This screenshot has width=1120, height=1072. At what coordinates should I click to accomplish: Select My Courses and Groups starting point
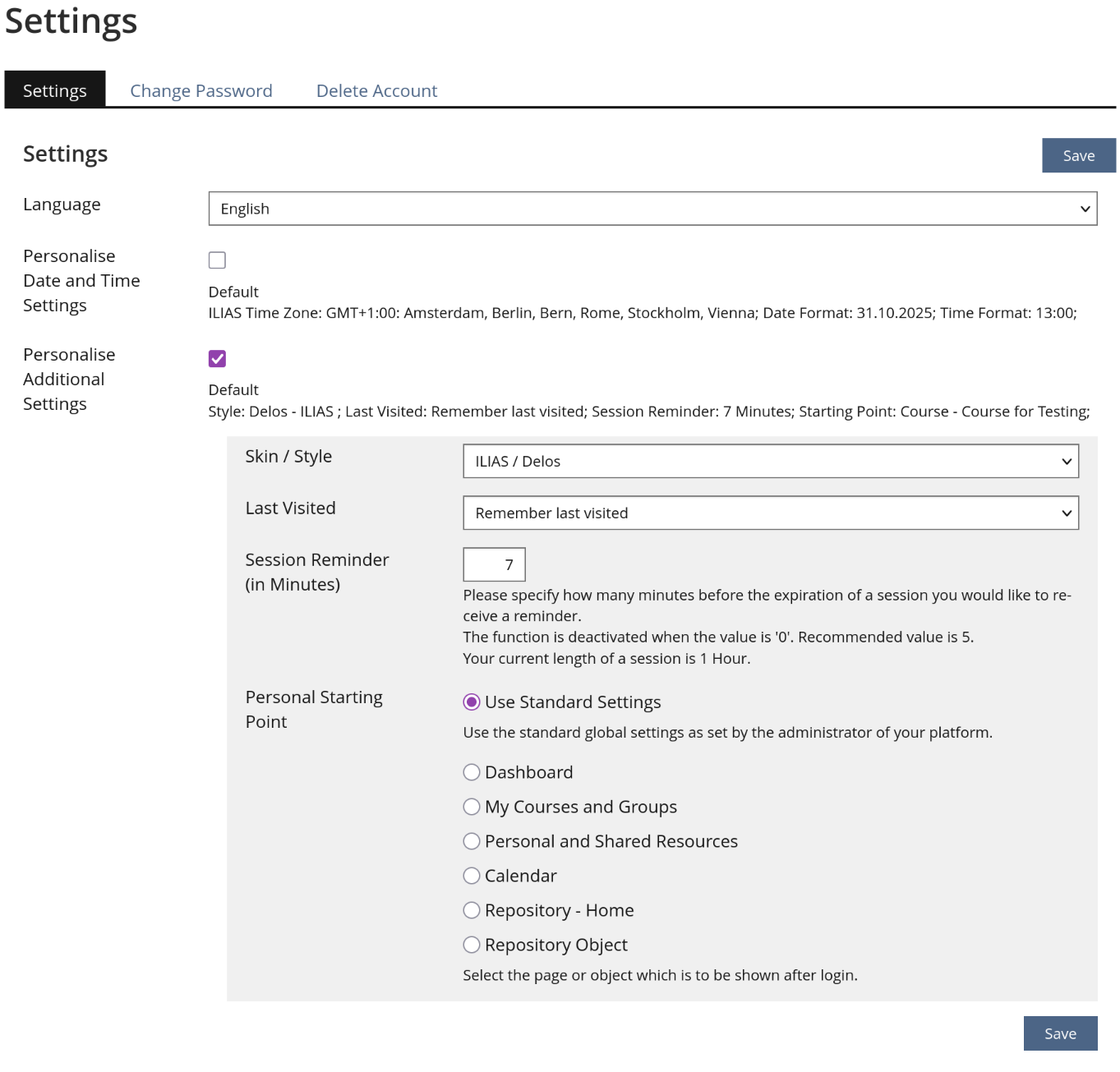(472, 807)
